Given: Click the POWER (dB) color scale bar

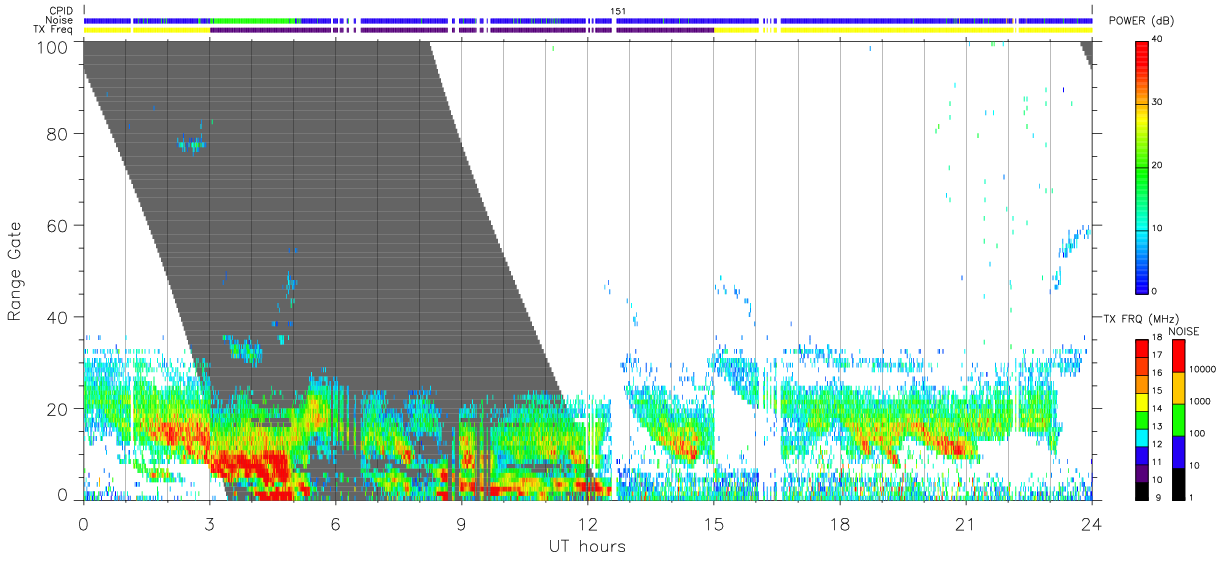Looking at the screenshot, I should [1142, 166].
